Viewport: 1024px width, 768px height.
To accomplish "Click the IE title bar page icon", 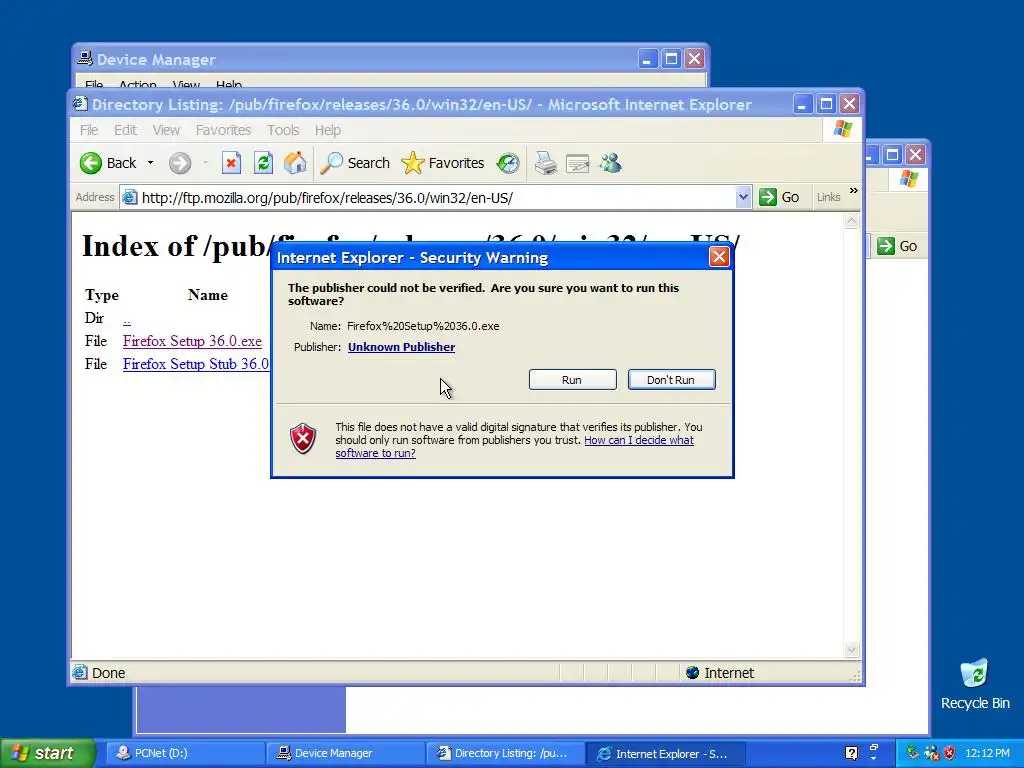I will pyautogui.click(x=80, y=104).
